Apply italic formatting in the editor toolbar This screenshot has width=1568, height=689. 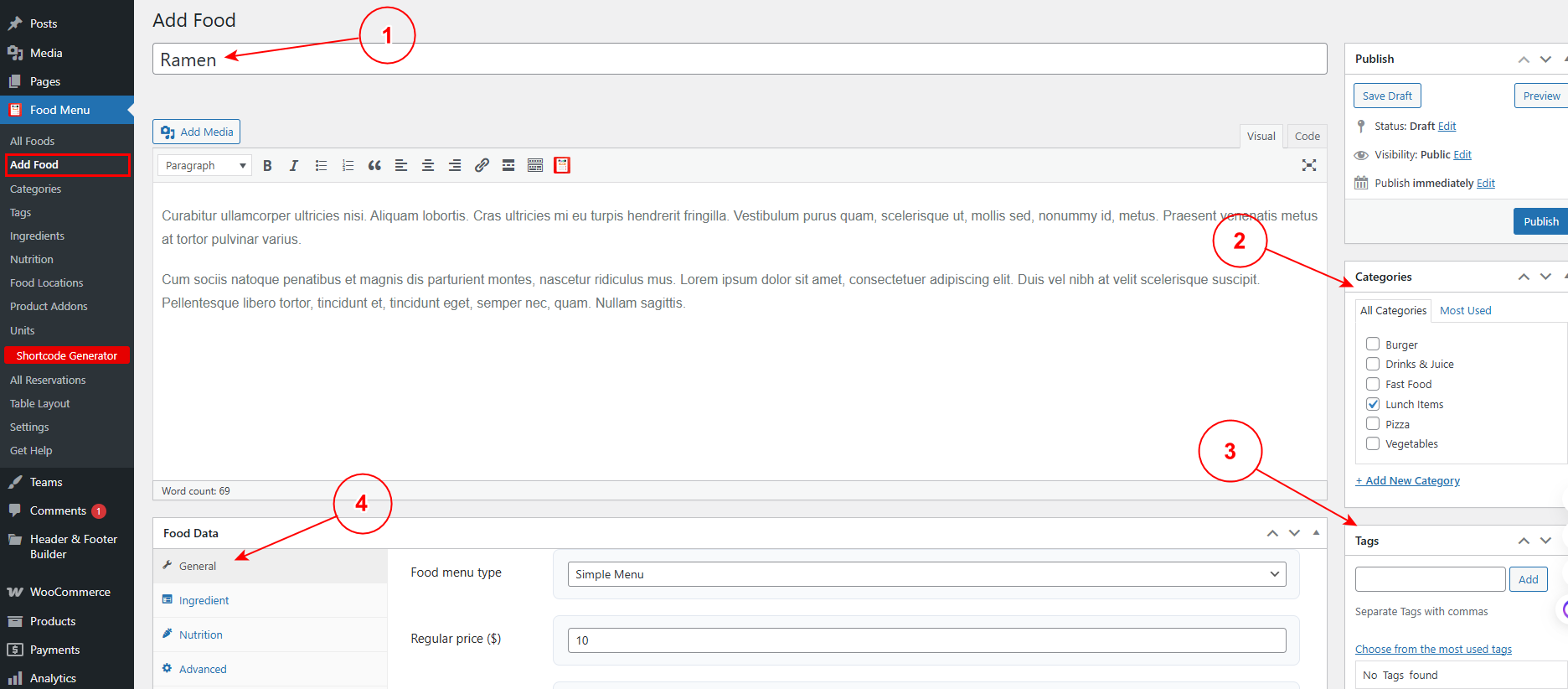pyautogui.click(x=294, y=166)
